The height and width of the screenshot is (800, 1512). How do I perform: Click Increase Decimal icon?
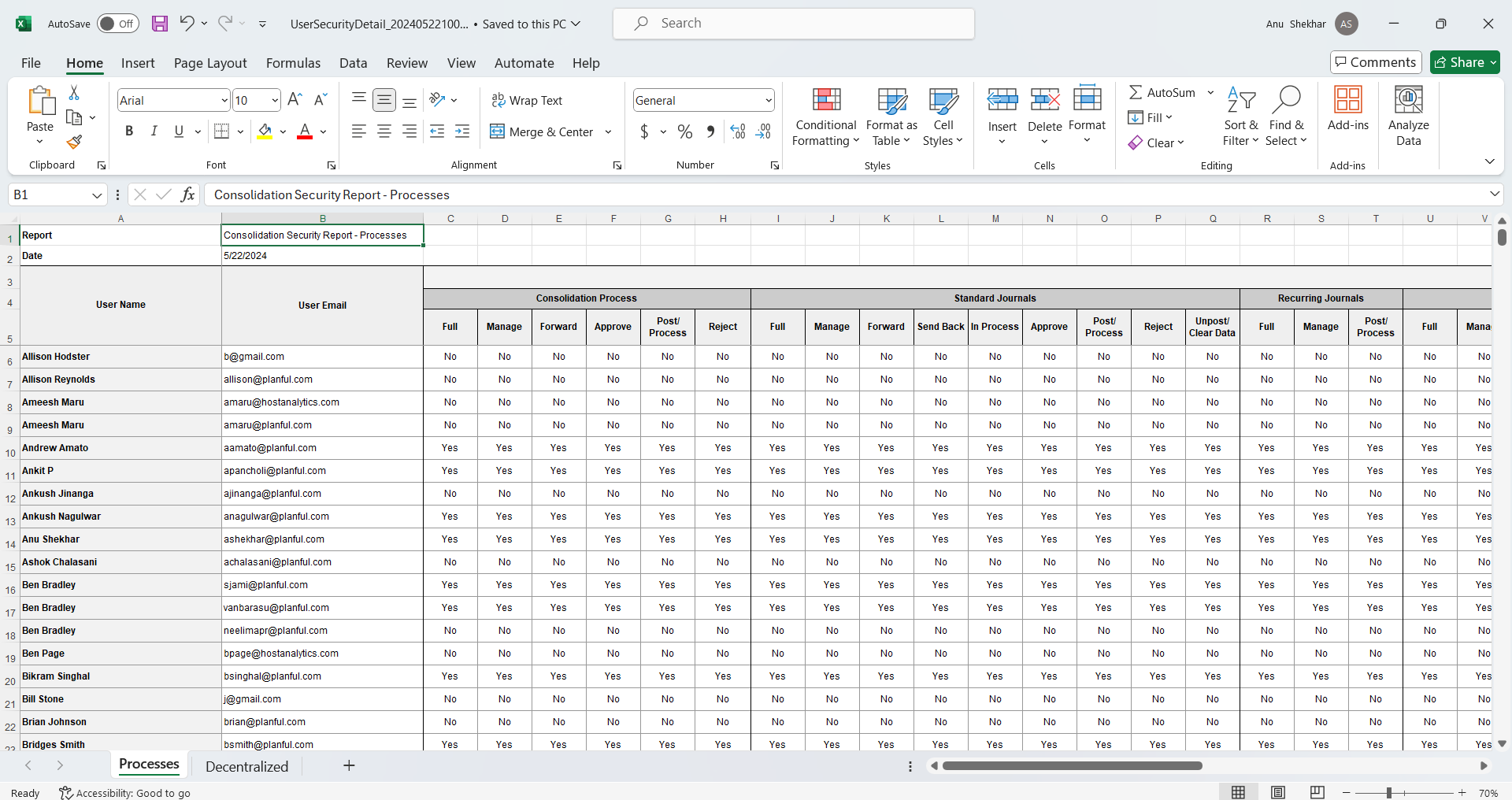coord(738,131)
